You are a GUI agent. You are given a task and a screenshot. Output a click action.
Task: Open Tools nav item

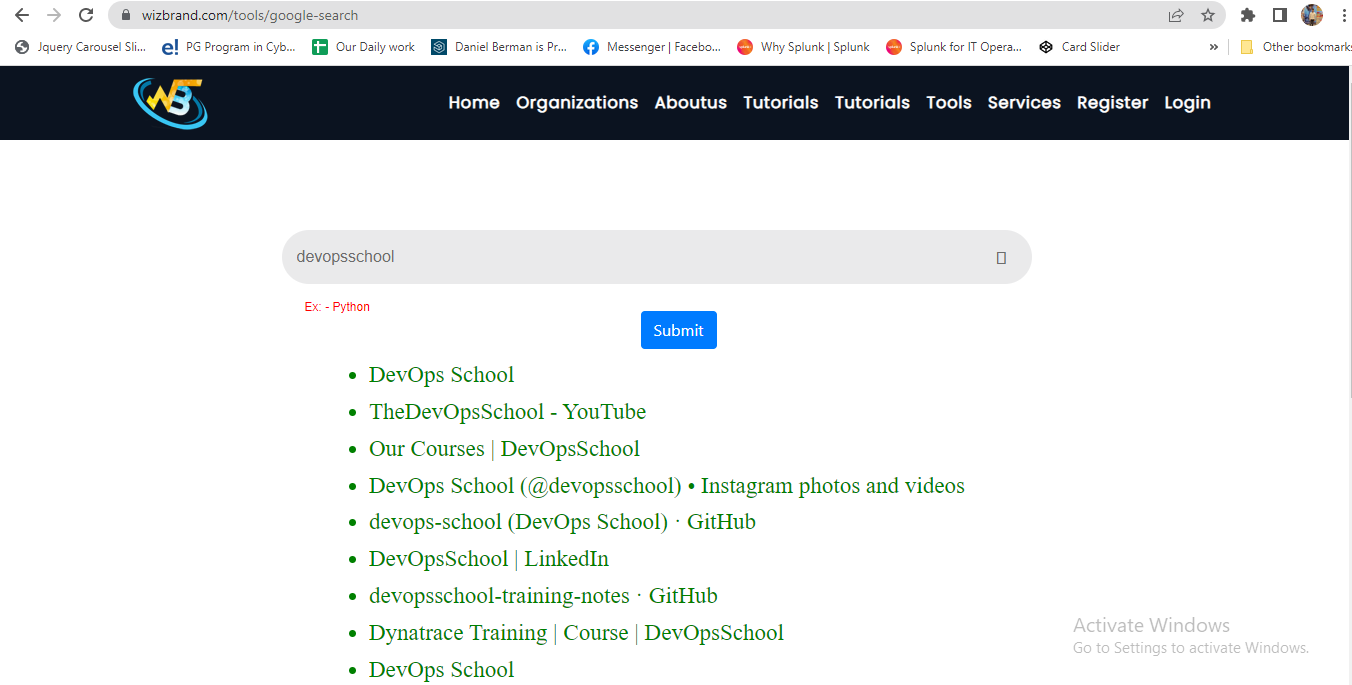949,102
